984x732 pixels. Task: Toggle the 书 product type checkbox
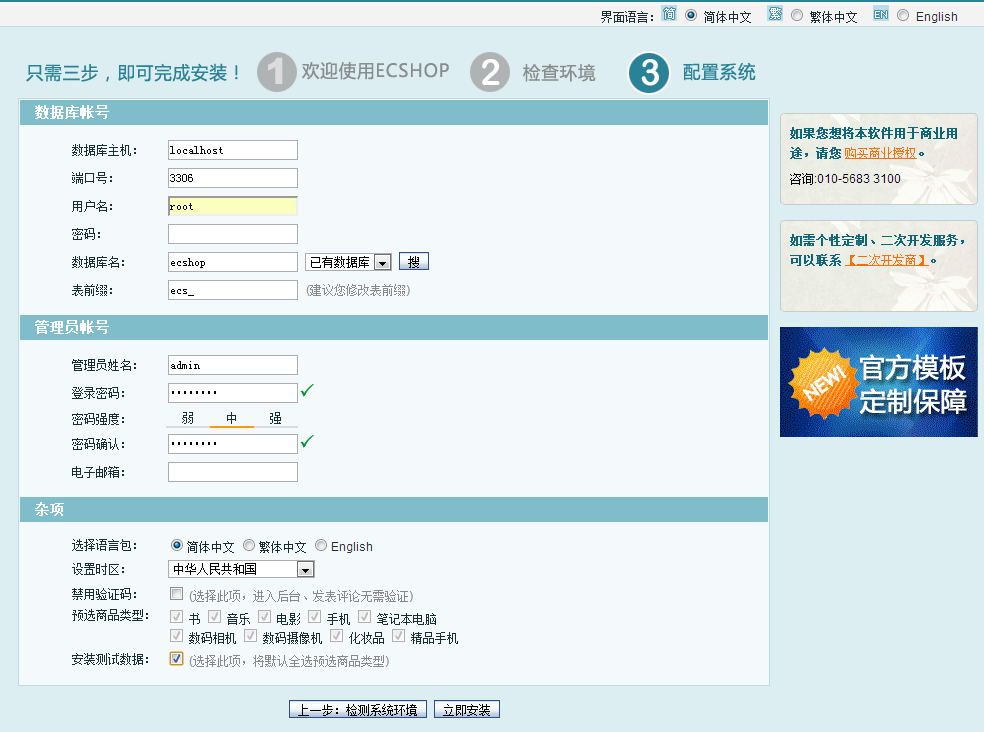[x=176, y=616]
